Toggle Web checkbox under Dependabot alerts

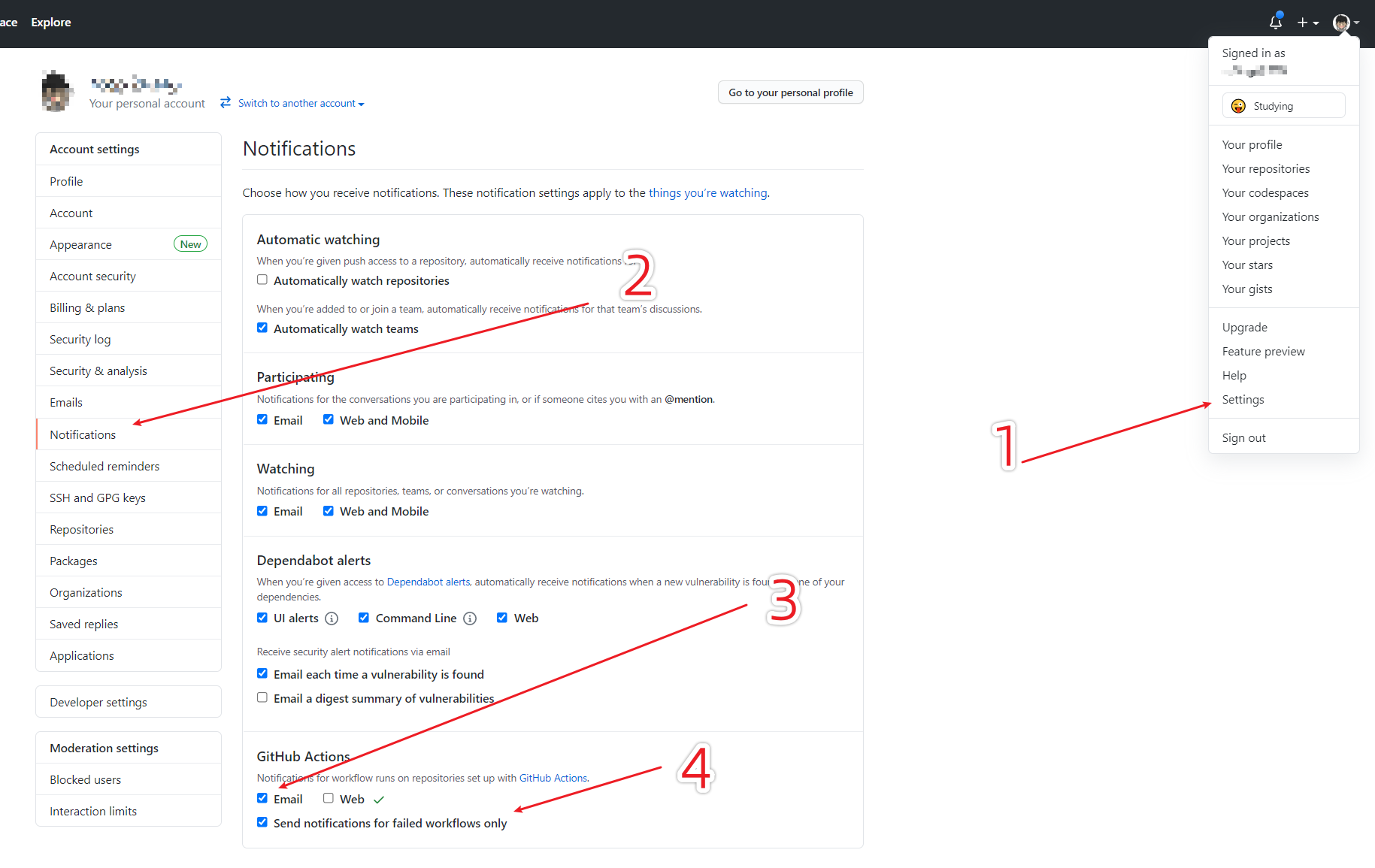tap(502, 618)
